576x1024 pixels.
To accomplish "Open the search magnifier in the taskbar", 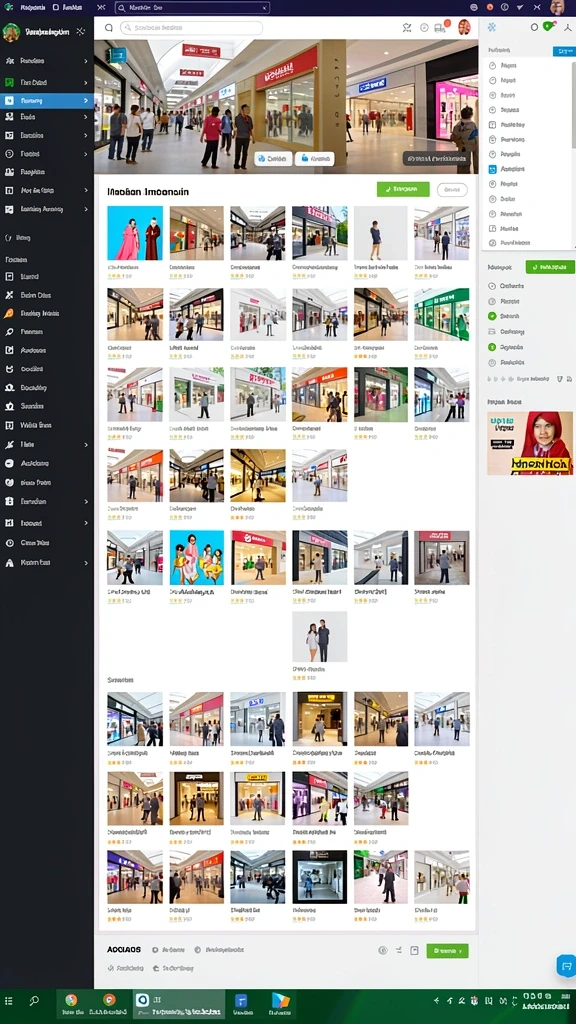I will pyautogui.click(x=34, y=1000).
